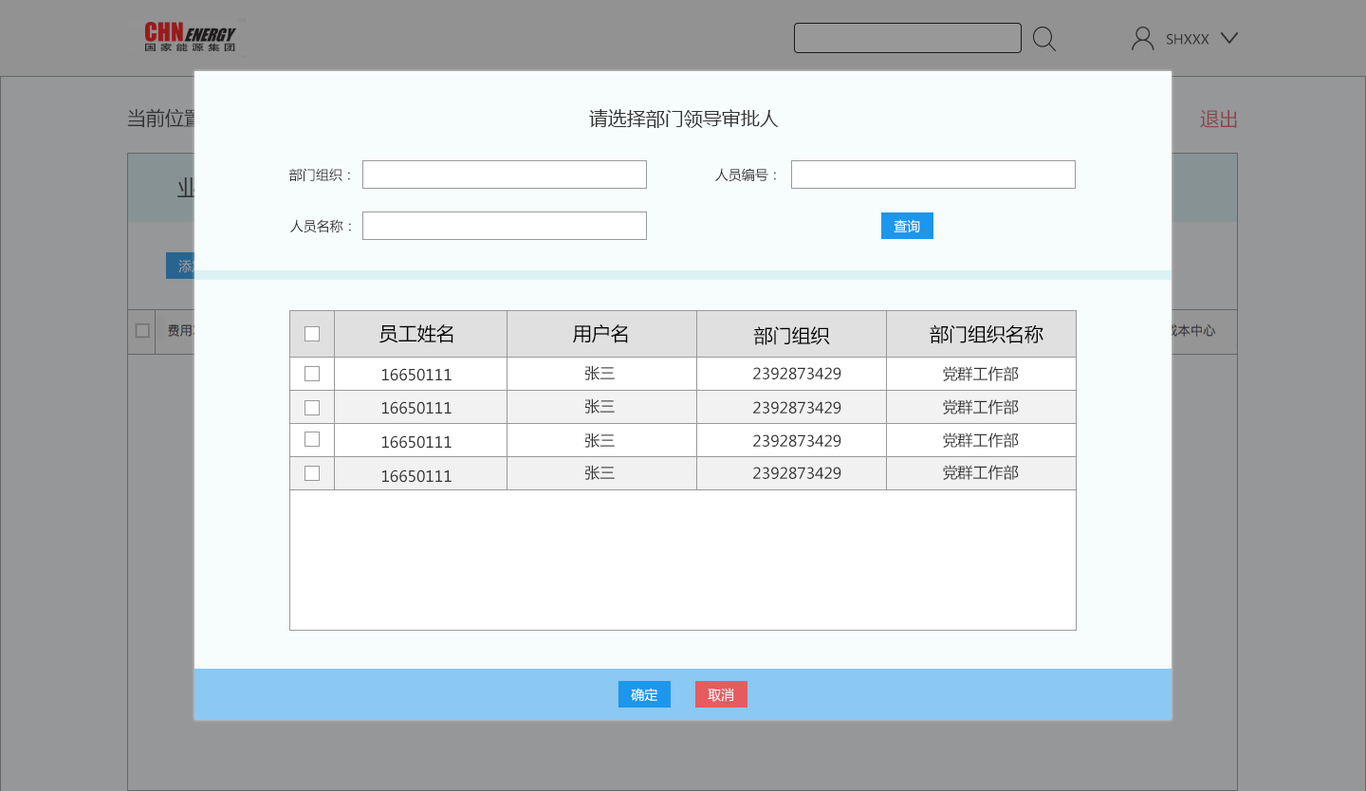1366x791 pixels.
Task: Toggle the checkbox in the background page table header
Action: click(142, 330)
